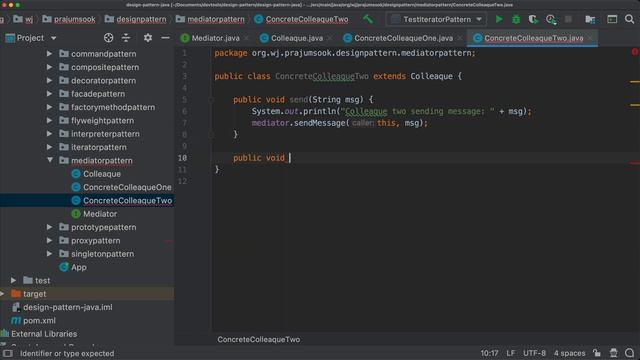Click prajumsook in the breadcrumb bar
Image resolution: width=640 pixels, height=360 pixels.
click(x=75, y=19)
